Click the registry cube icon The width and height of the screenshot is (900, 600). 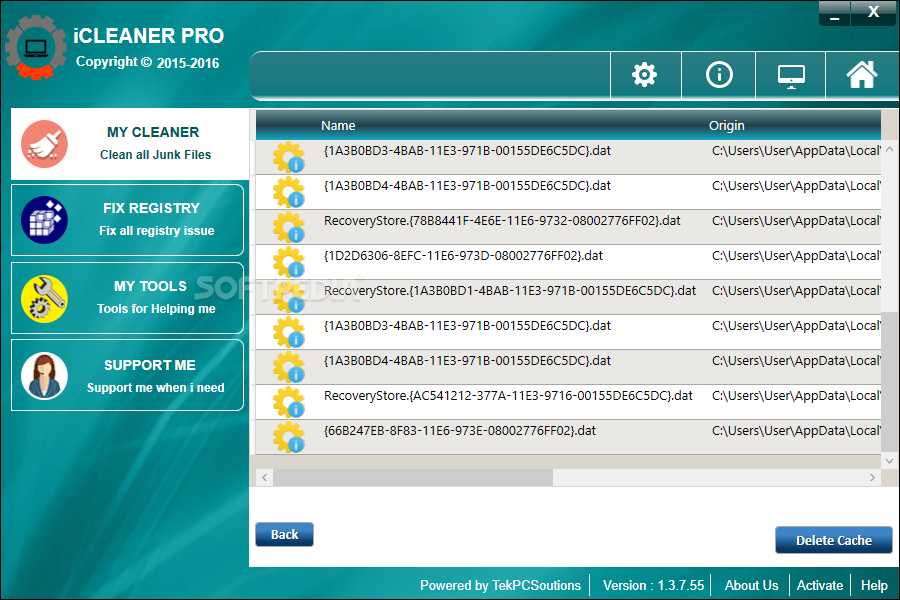click(44, 220)
